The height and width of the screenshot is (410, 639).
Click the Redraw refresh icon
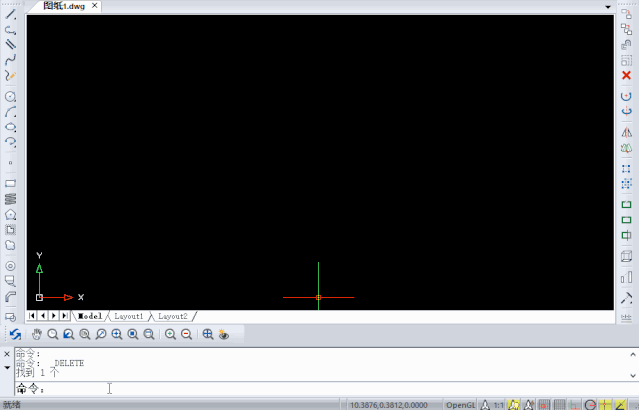[x=15, y=334]
